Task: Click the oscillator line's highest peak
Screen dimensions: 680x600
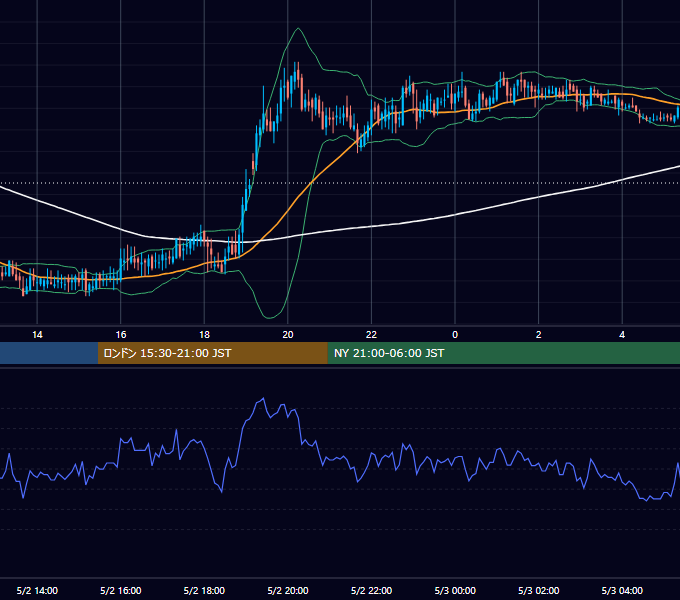Action: (263, 398)
